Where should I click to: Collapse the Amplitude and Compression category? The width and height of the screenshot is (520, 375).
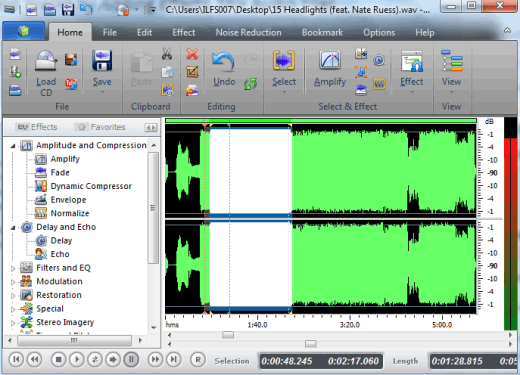tap(13, 146)
